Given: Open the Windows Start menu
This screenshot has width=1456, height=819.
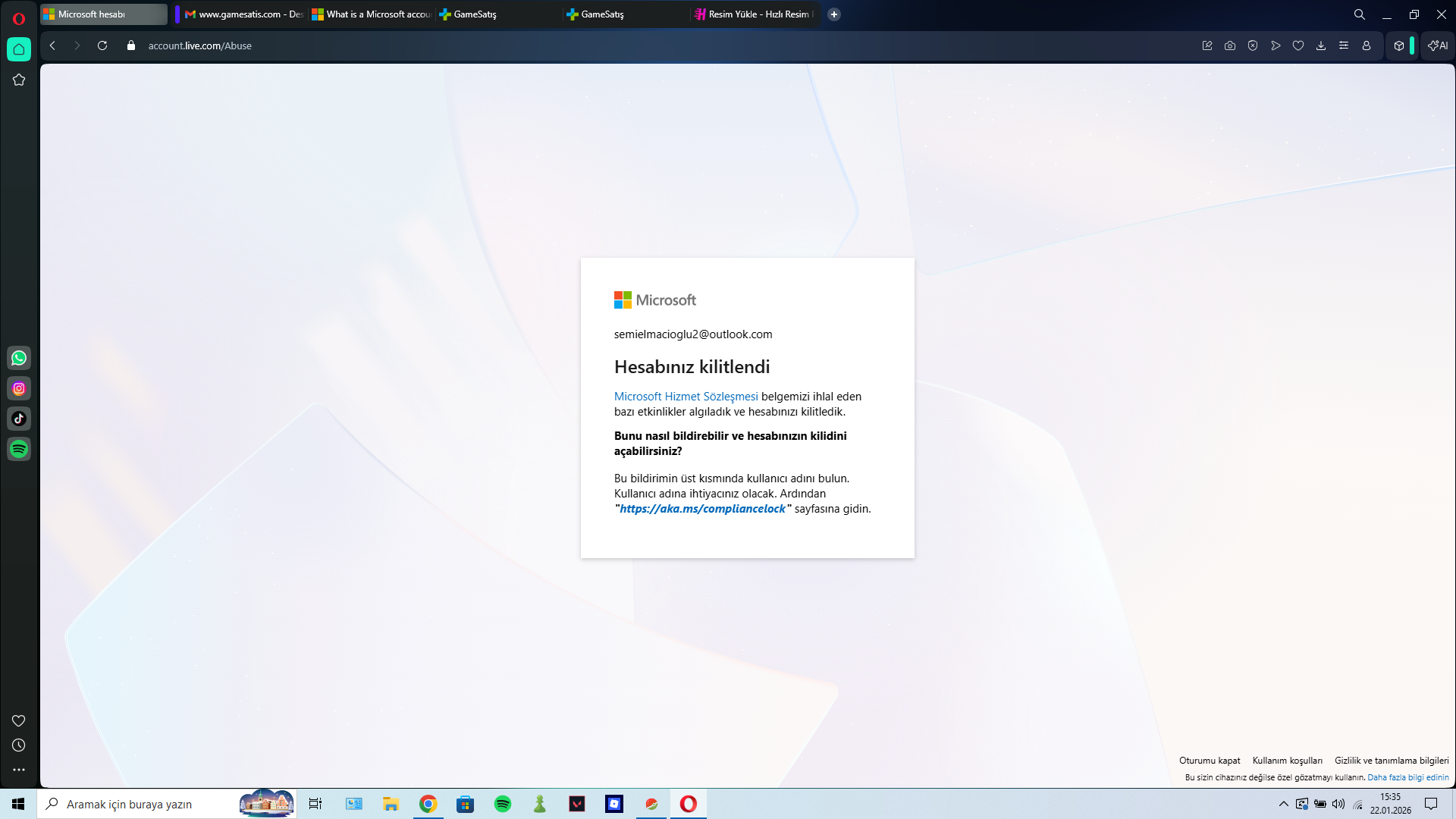Looking at the screenshot, I should (x=18, y=804).
